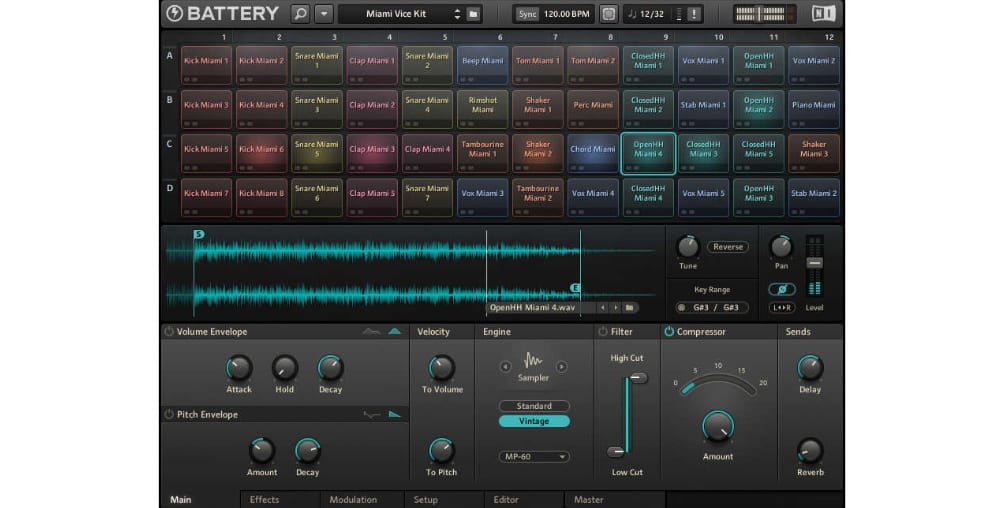
Task: Select the Kick Miami 1 cell
Action: pos(206,65)
